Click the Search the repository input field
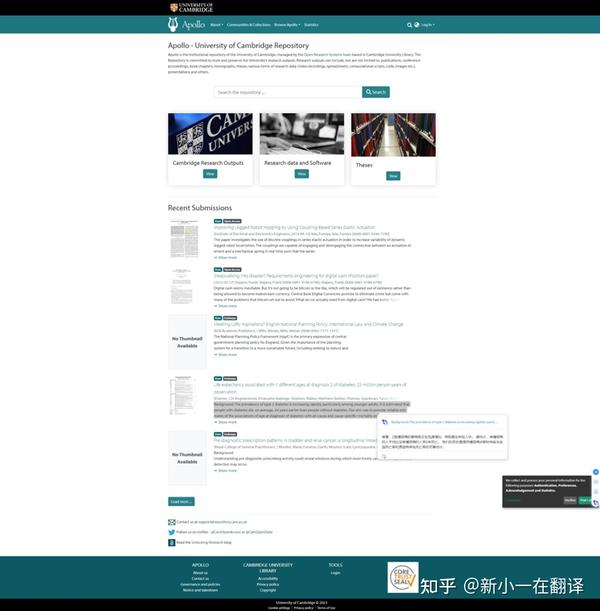 (288, 92)
